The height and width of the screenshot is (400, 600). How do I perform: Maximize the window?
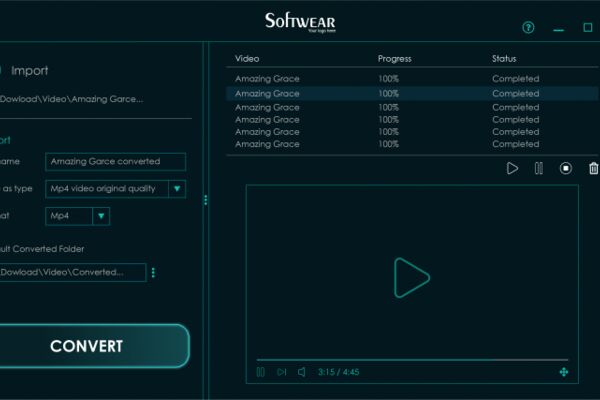pos(588,27)
